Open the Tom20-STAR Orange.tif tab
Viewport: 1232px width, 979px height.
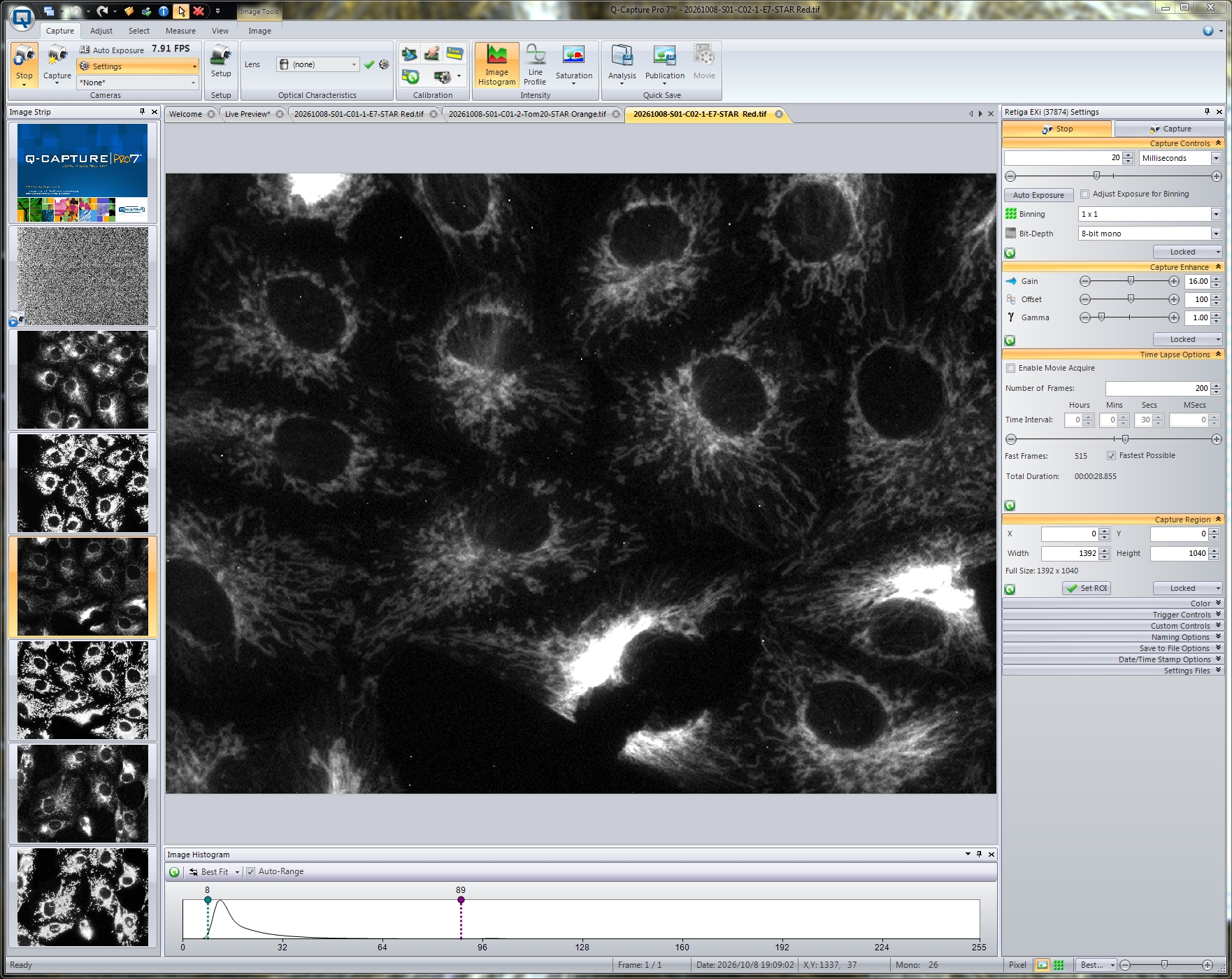click(x=527, y=114)
